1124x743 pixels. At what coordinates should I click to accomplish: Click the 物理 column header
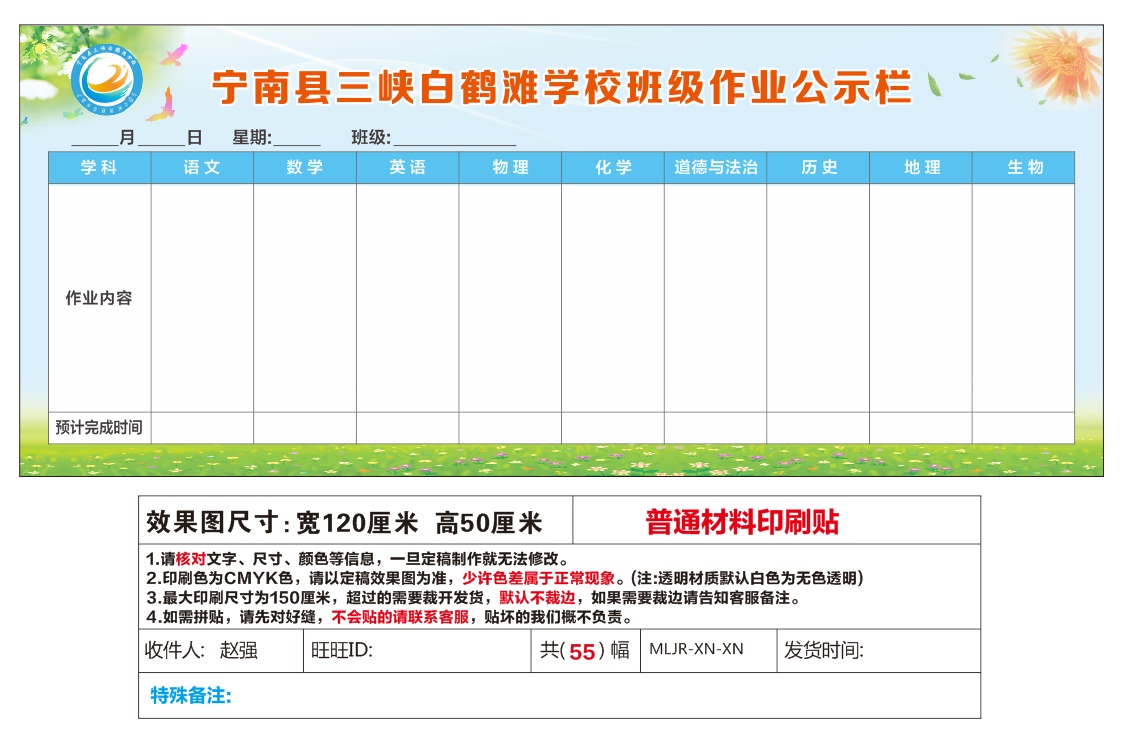[x=510, y=167]
